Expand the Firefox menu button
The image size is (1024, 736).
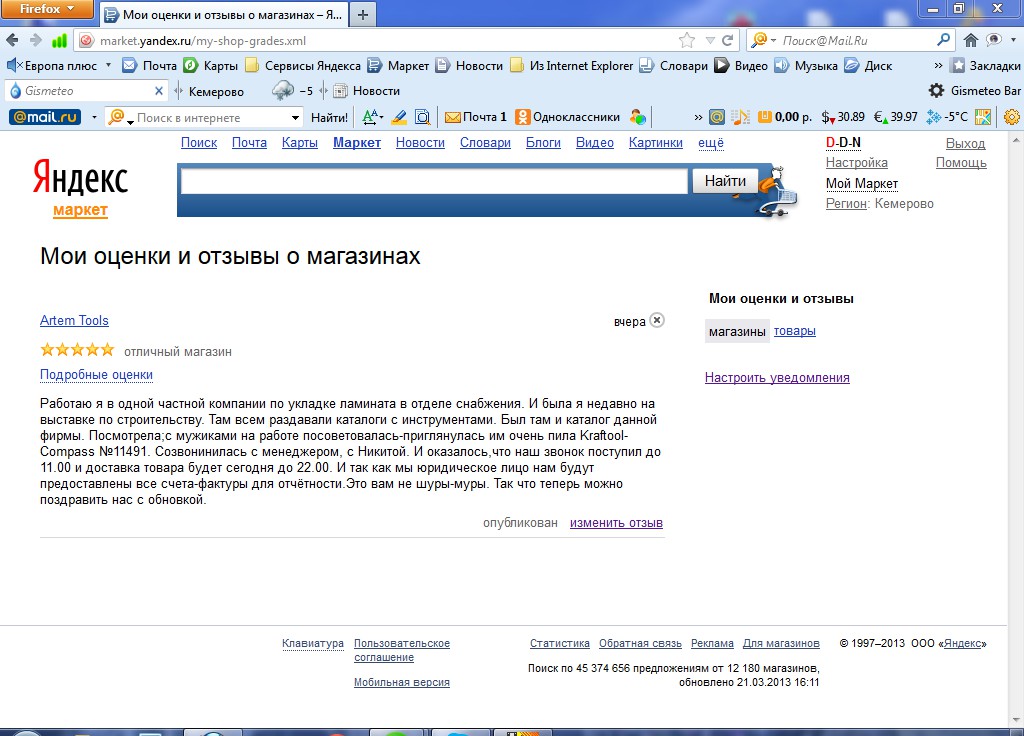coord(46,9)
